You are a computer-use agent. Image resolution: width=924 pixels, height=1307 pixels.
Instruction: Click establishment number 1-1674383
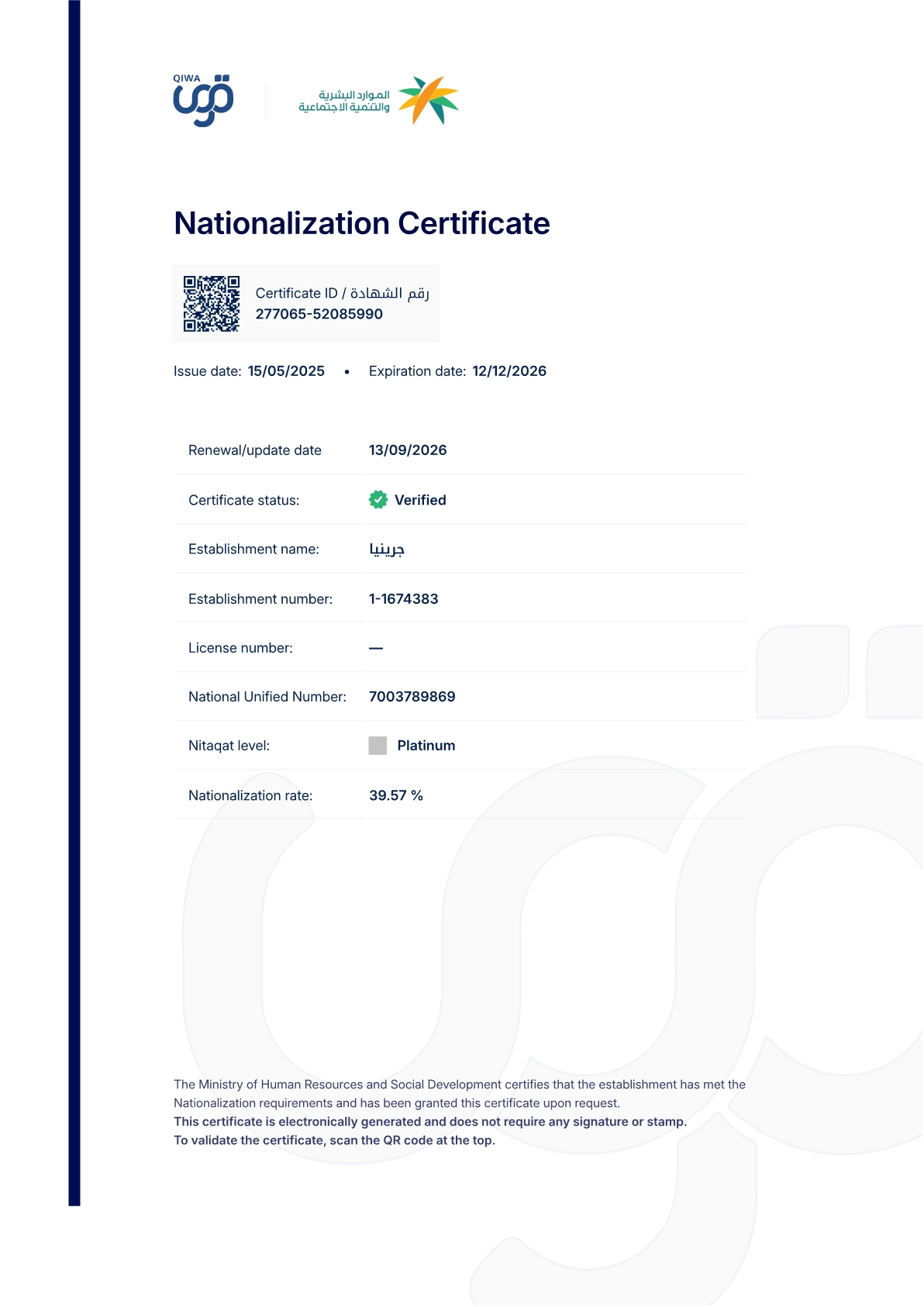click(x=404, y=599)
